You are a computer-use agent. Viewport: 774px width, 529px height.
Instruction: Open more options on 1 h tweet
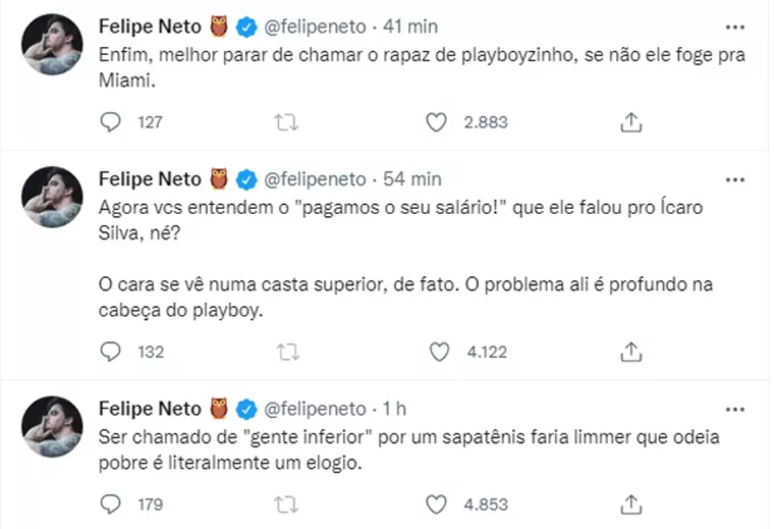[x=735, y=409]
